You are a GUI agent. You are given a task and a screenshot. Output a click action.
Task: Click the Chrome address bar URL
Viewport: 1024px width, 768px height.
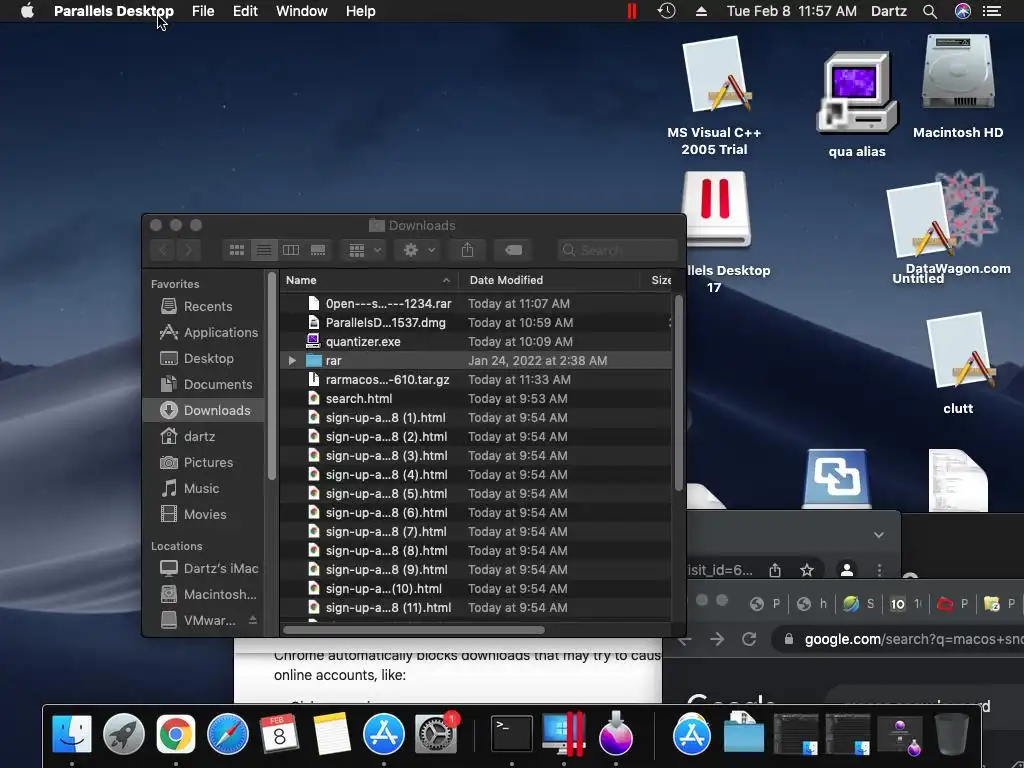click(x=913, y=639)
